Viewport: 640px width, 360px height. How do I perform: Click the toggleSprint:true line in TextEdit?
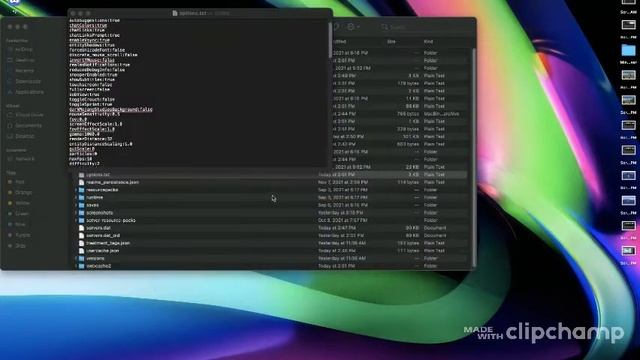click(x=91, y=104)
